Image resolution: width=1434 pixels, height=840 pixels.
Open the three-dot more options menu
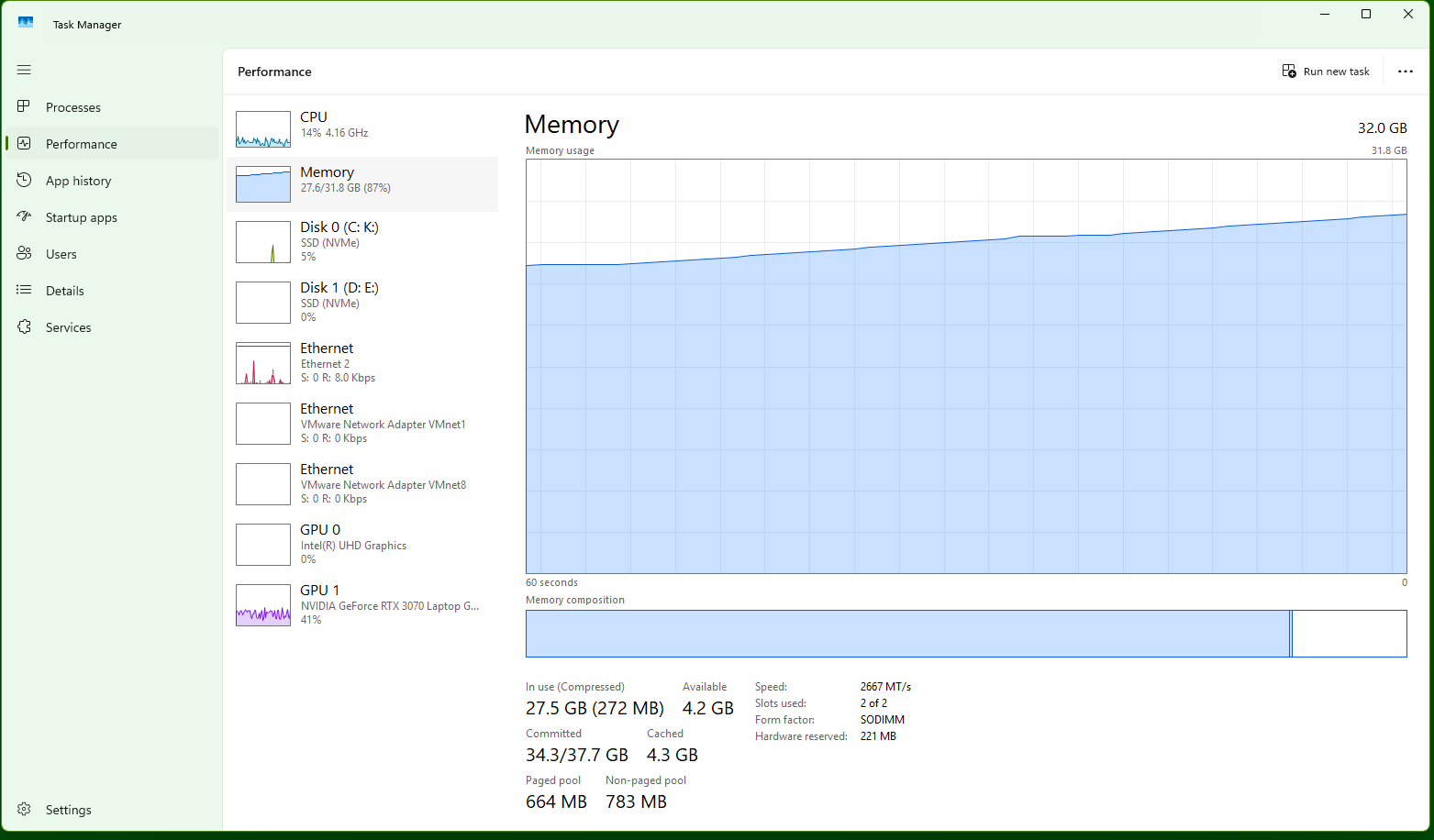point(1405,72)
